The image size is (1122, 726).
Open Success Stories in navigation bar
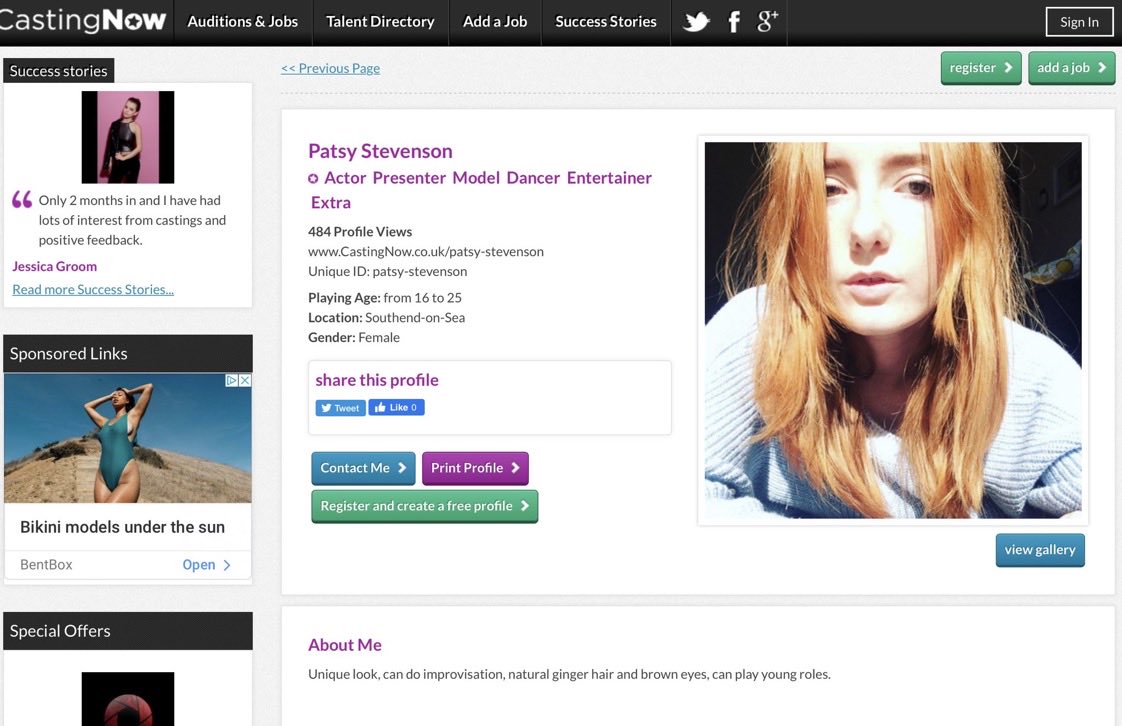(606, 22)
